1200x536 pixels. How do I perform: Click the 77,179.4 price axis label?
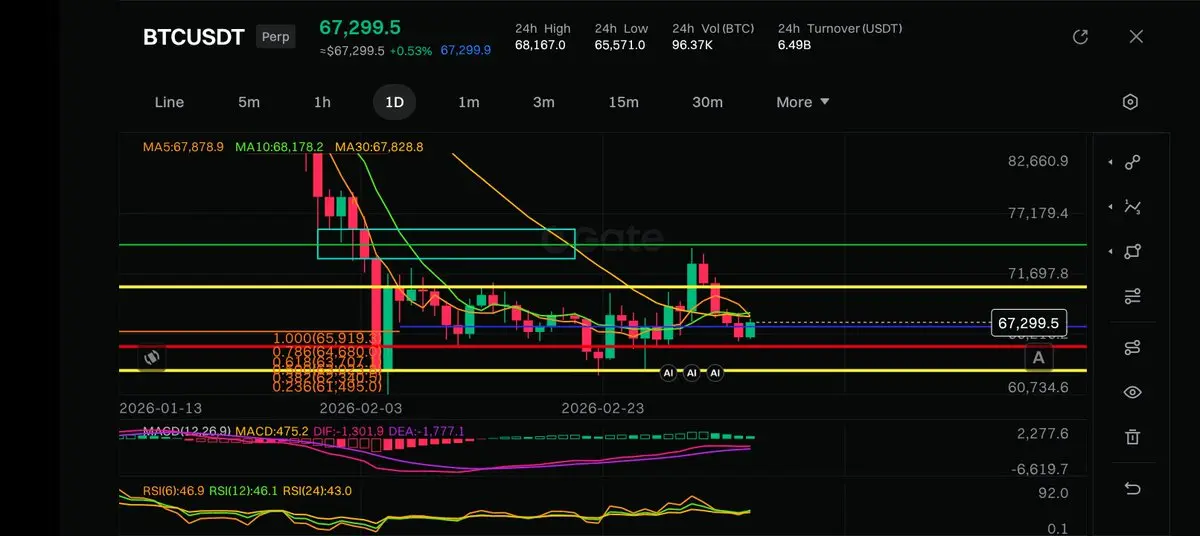point(1039,213)
